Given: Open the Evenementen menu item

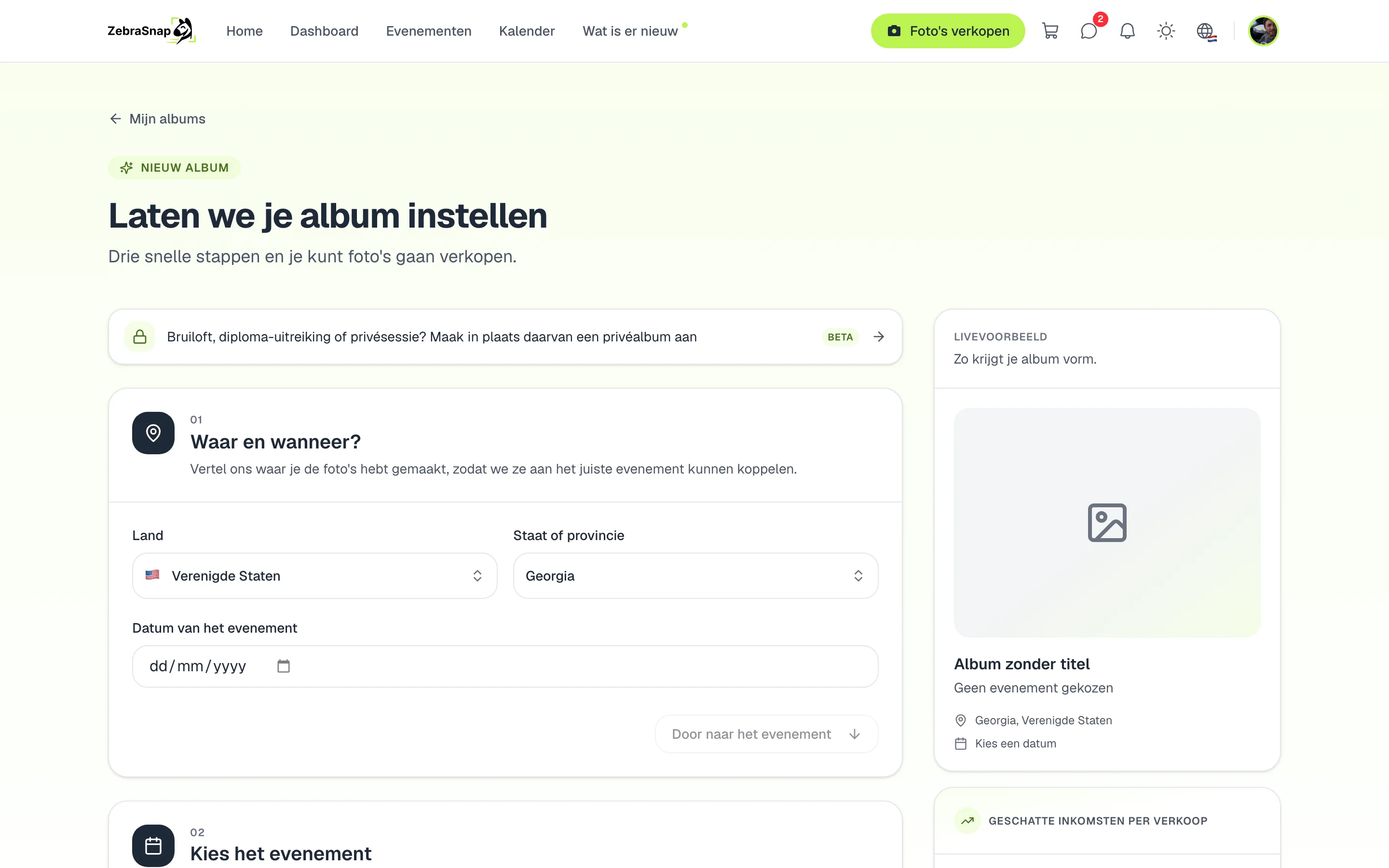Looking at the screenshot, I should pos(429,31).
